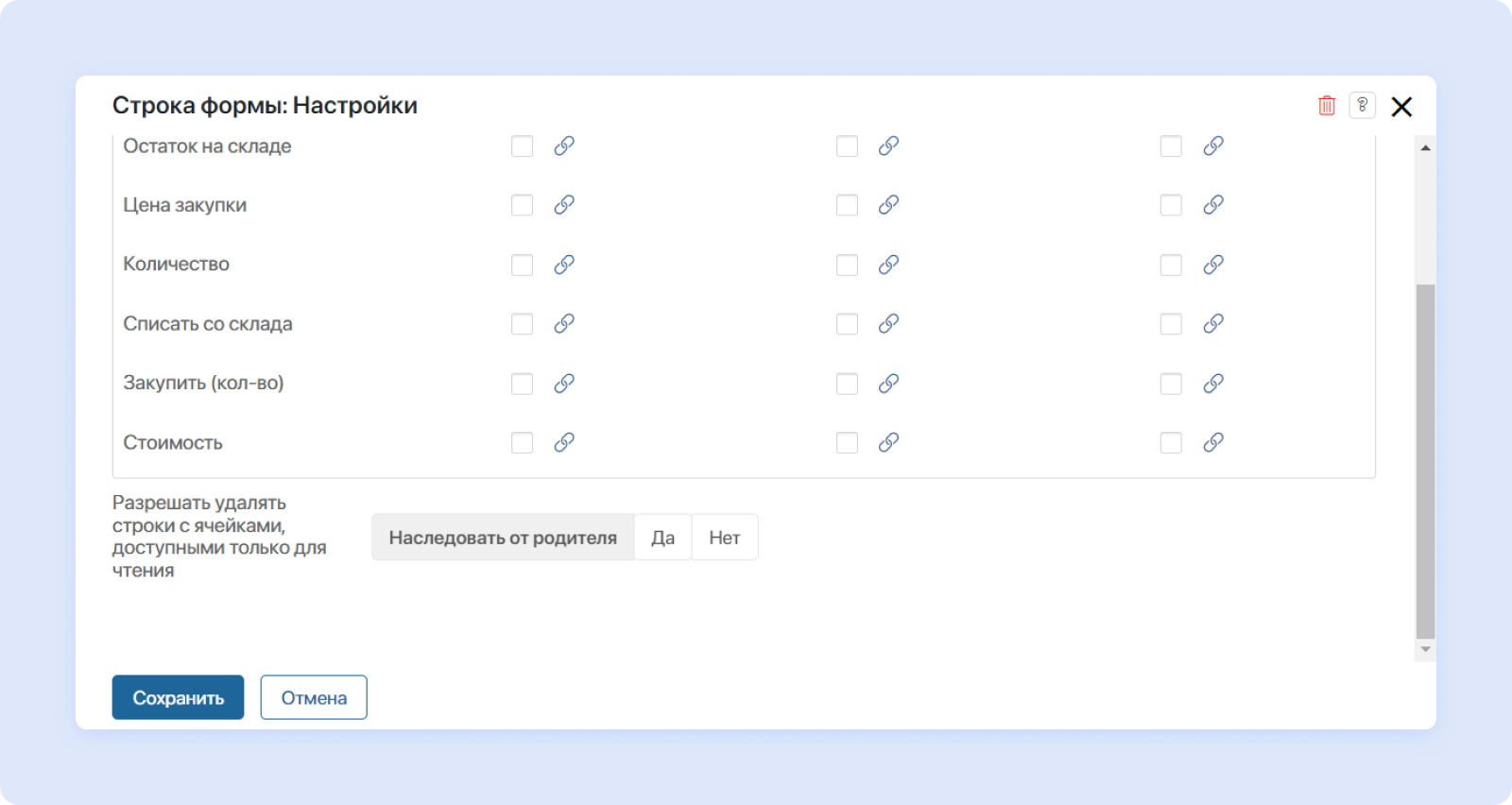Select Наследовать от родителя option
The height and width of the screenshot is (805, 1512).
(503, 538)
